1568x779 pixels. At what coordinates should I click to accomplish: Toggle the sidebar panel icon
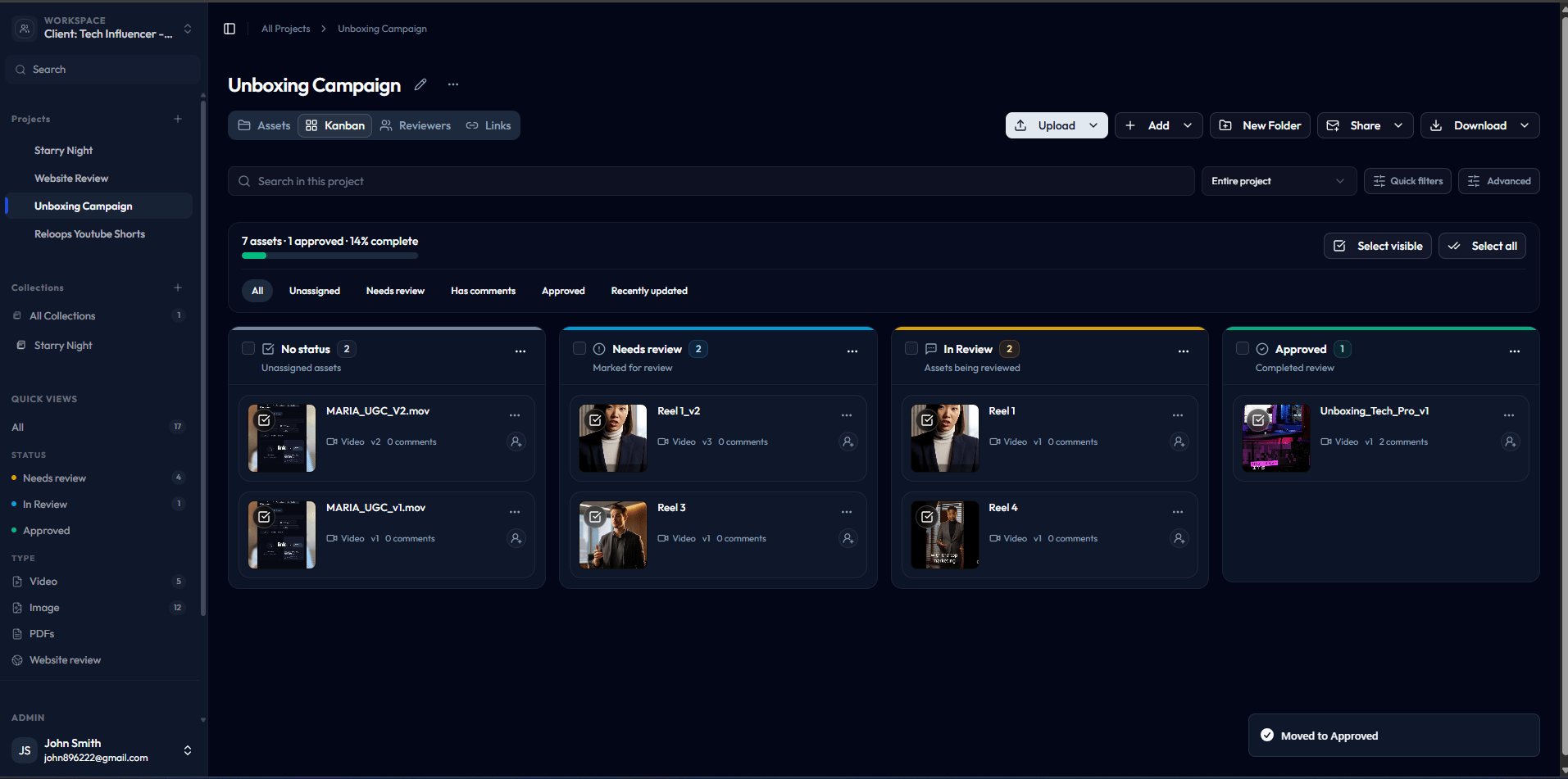coord(230,29)
